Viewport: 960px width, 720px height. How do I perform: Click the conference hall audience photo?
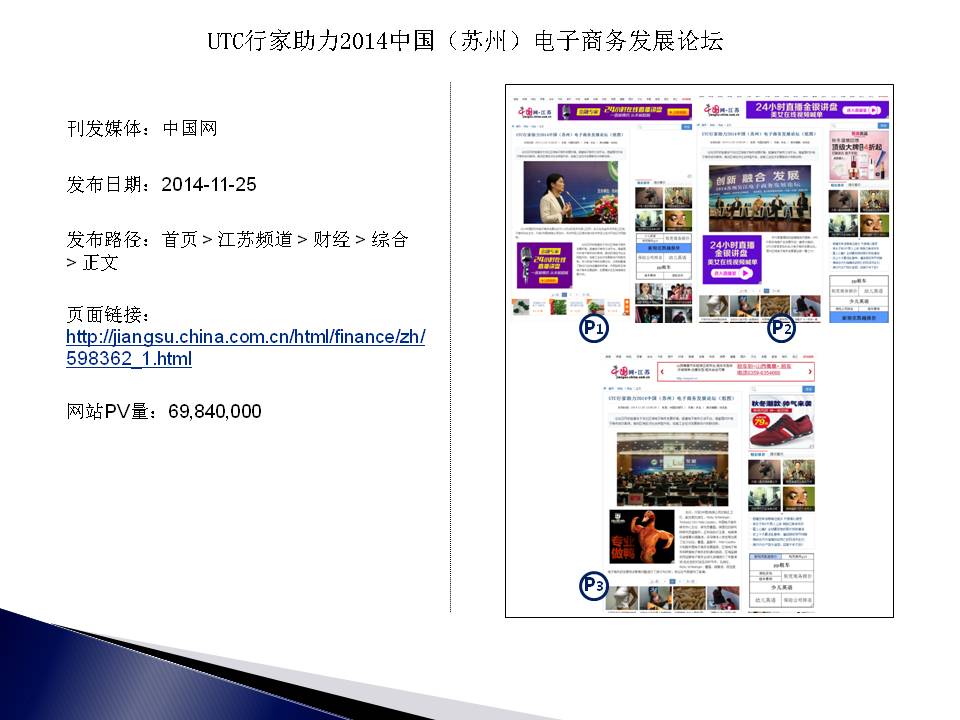[x=672, y=470]
